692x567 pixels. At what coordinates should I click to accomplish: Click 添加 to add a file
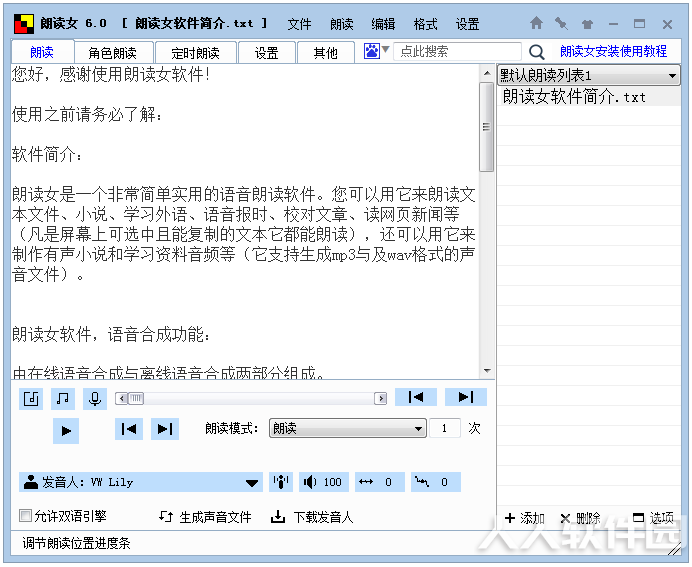click(525, 518)
